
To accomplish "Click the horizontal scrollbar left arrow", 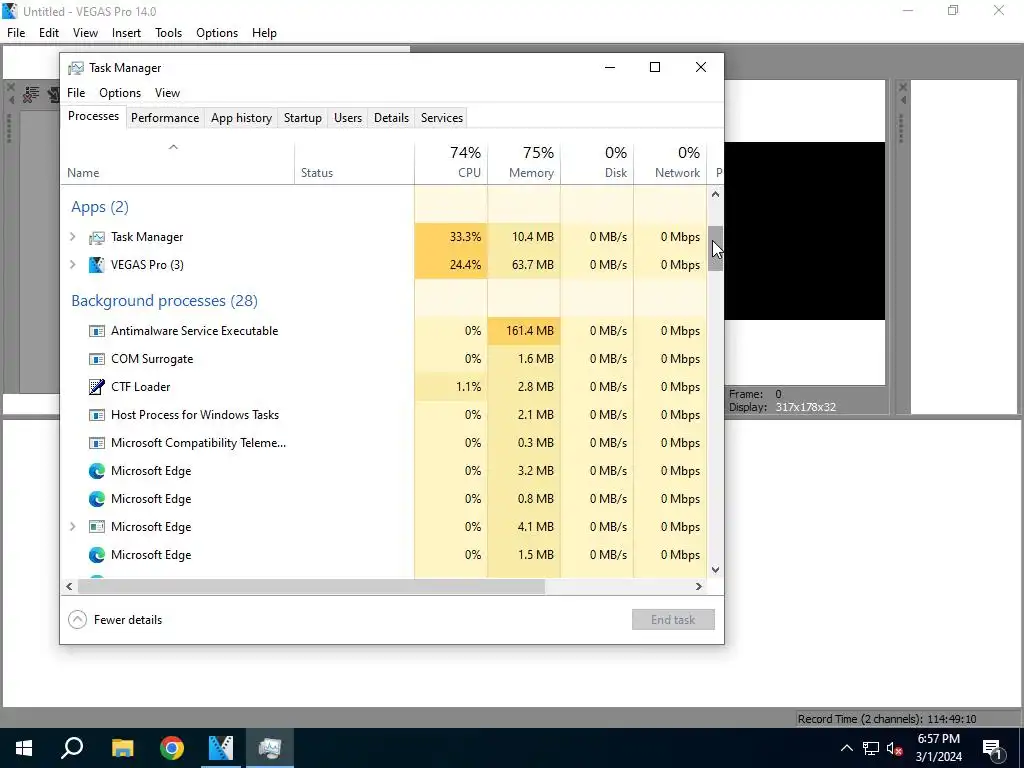I will (69, 586).
